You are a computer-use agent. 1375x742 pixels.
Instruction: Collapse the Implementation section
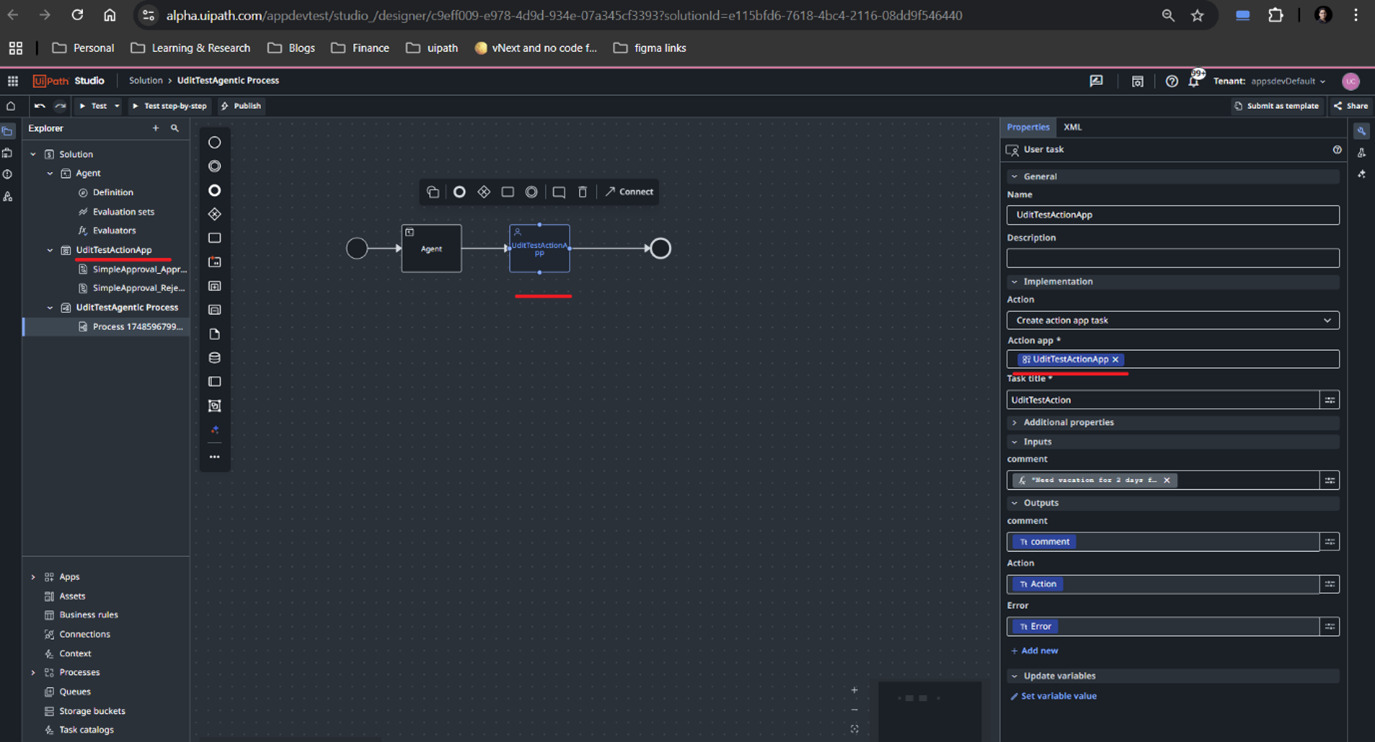[1015, 282]
